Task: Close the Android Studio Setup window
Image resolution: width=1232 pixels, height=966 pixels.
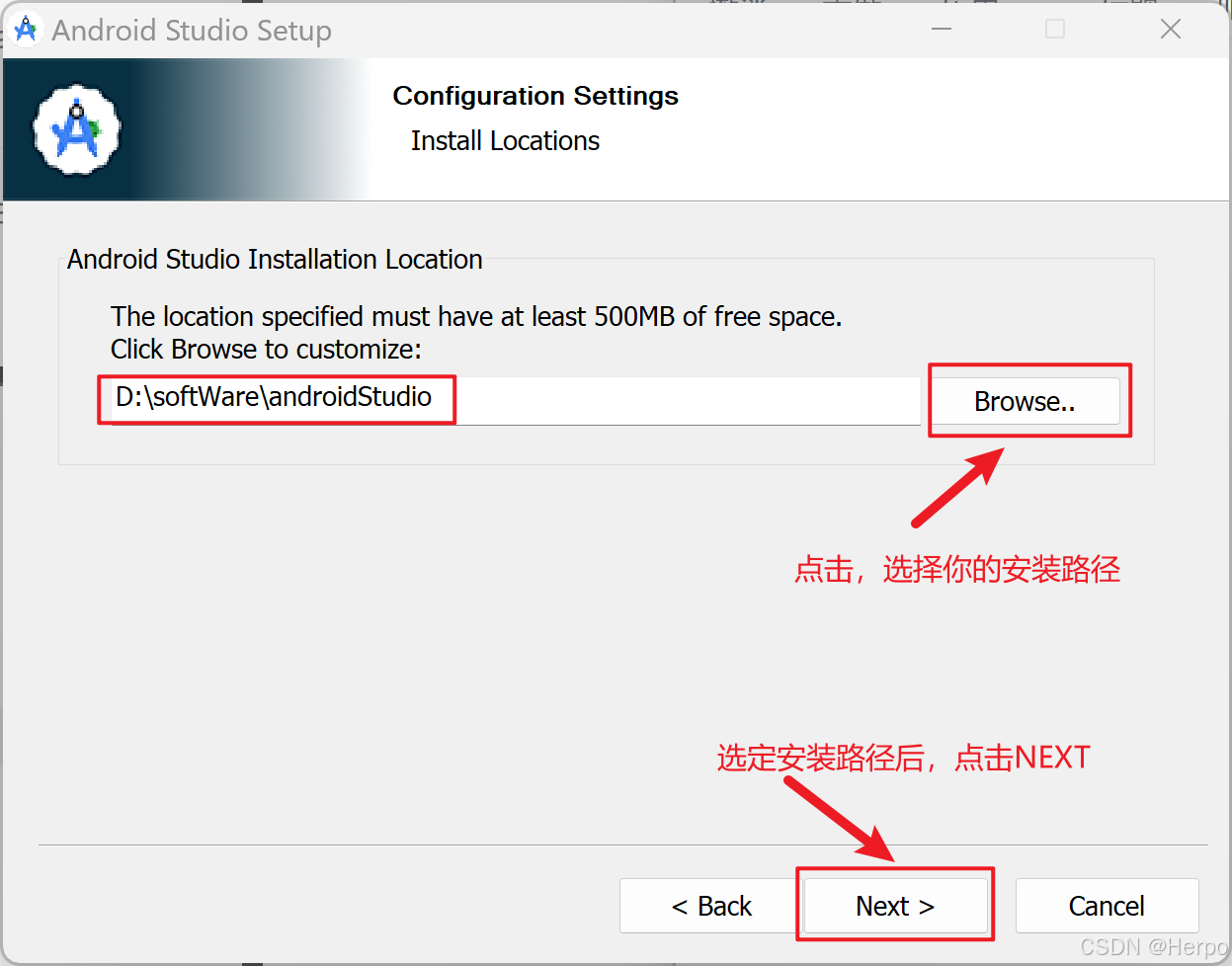Action: [1171, 29]
